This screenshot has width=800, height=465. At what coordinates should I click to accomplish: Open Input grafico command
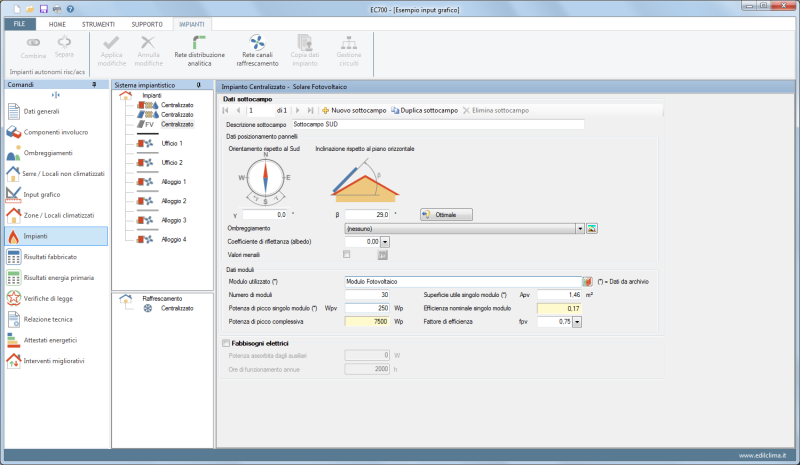pyautogui.click(x=56, y=194)
